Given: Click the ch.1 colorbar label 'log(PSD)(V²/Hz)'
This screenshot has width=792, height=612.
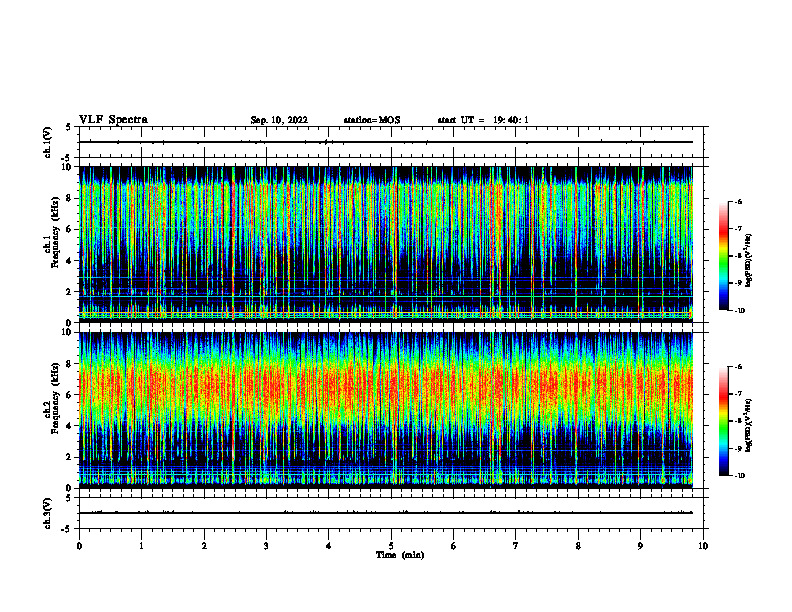Looking at the screenshot, I should pos(749,261).
